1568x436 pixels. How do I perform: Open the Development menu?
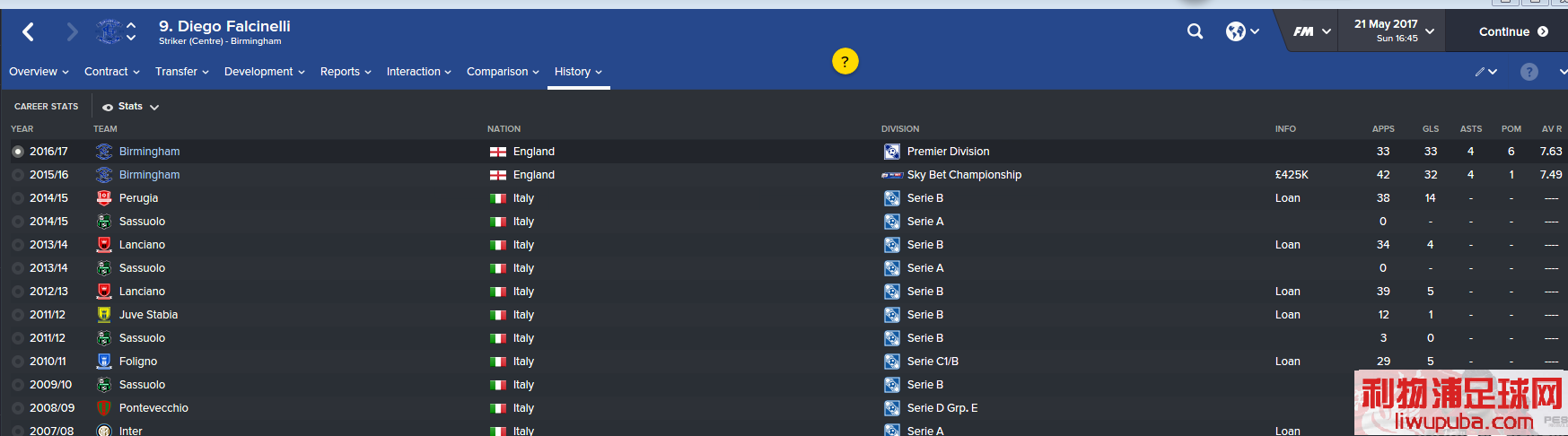[265, 72]
